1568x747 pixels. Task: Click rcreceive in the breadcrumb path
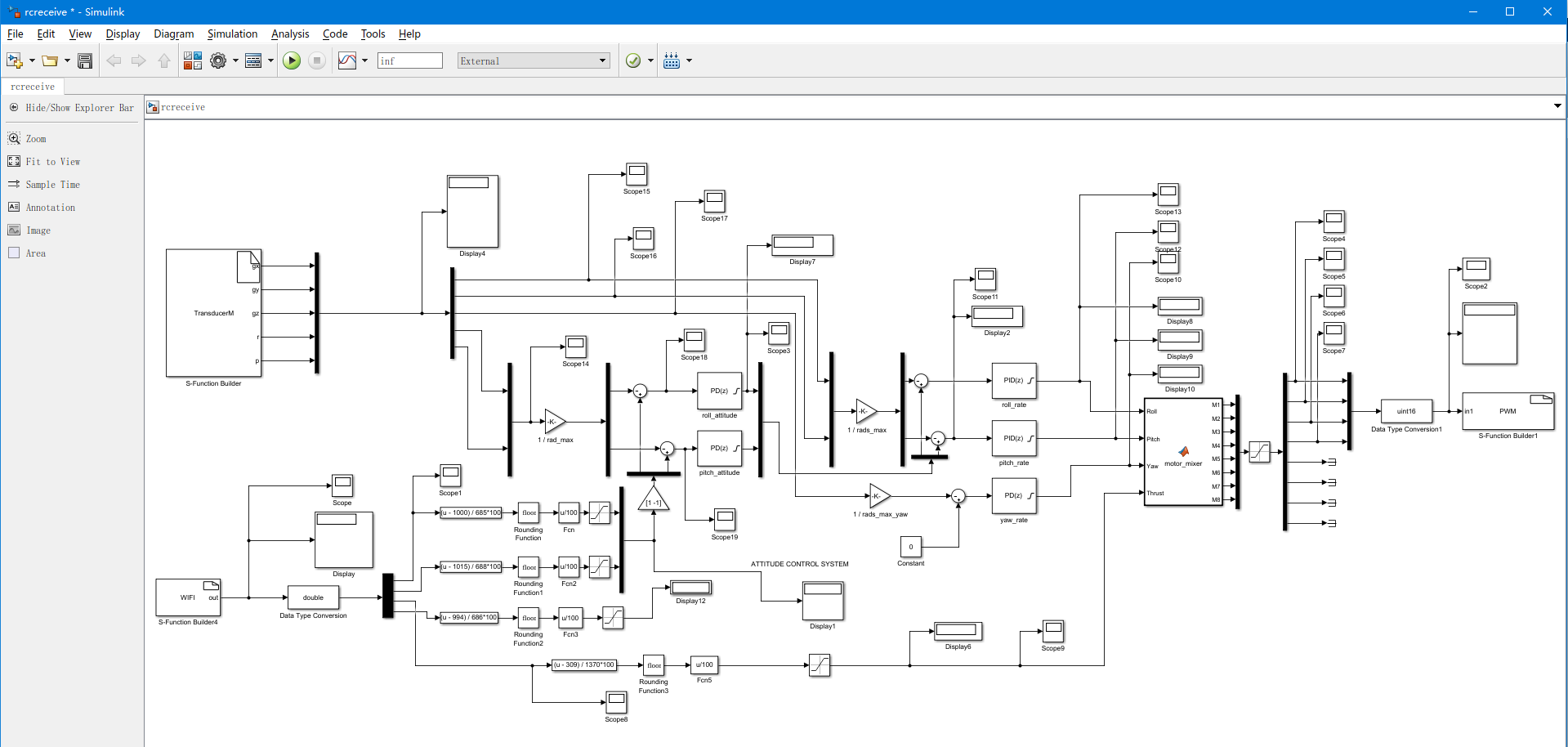[x=183, y=107]
